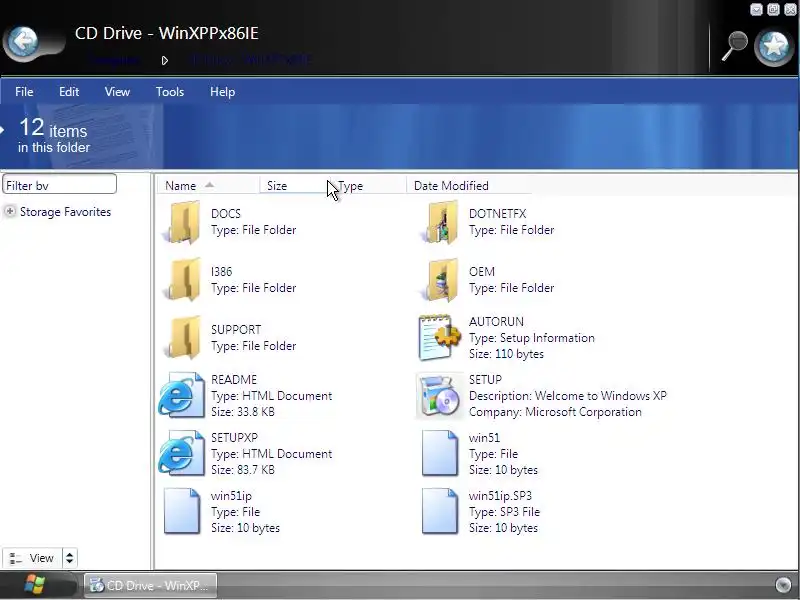Click the OEM file name
Screen dimensions: 800x600
tap(482, 271)
